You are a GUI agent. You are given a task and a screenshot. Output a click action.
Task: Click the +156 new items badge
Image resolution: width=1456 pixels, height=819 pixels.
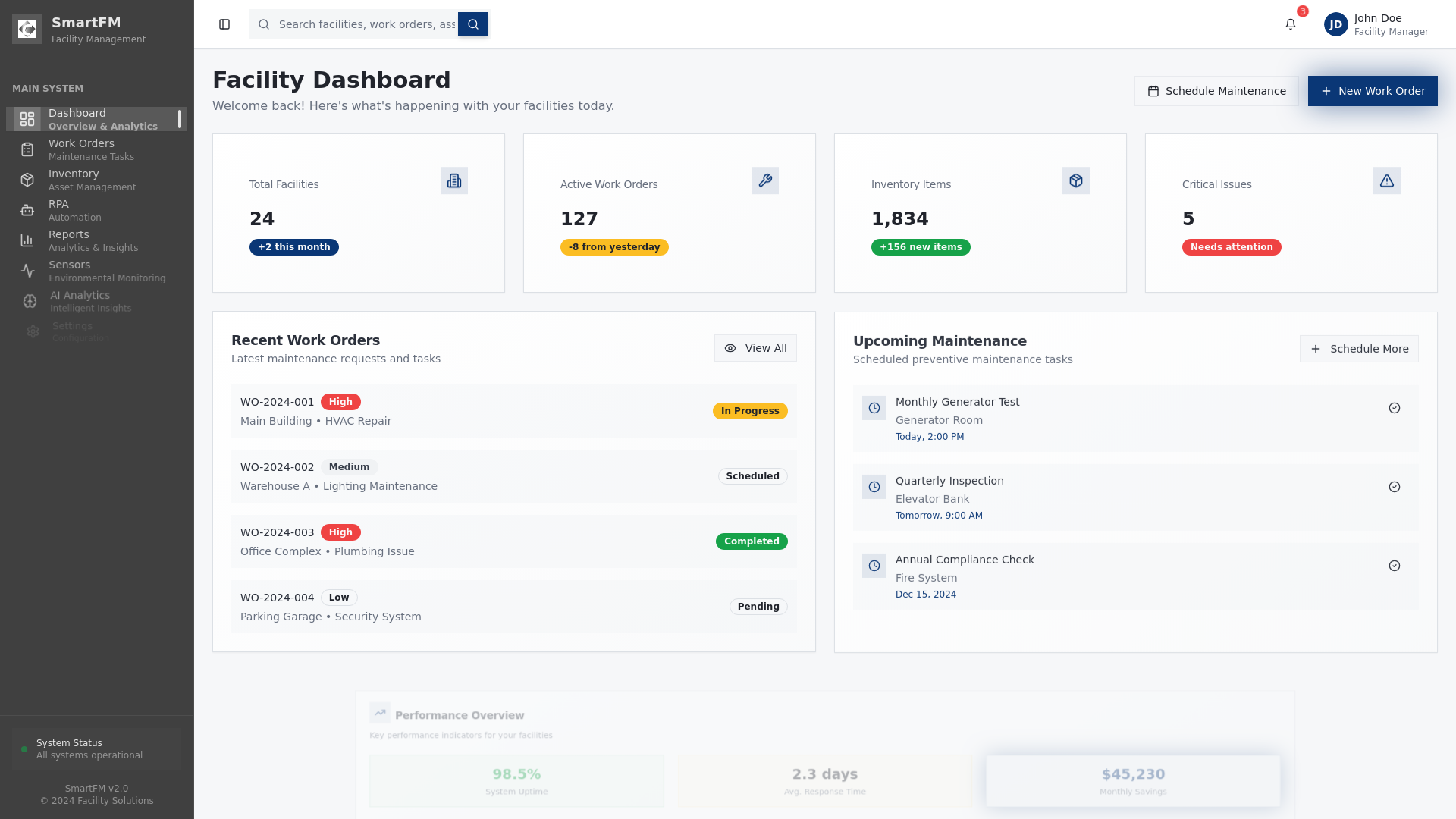click(x=921, y=247)
